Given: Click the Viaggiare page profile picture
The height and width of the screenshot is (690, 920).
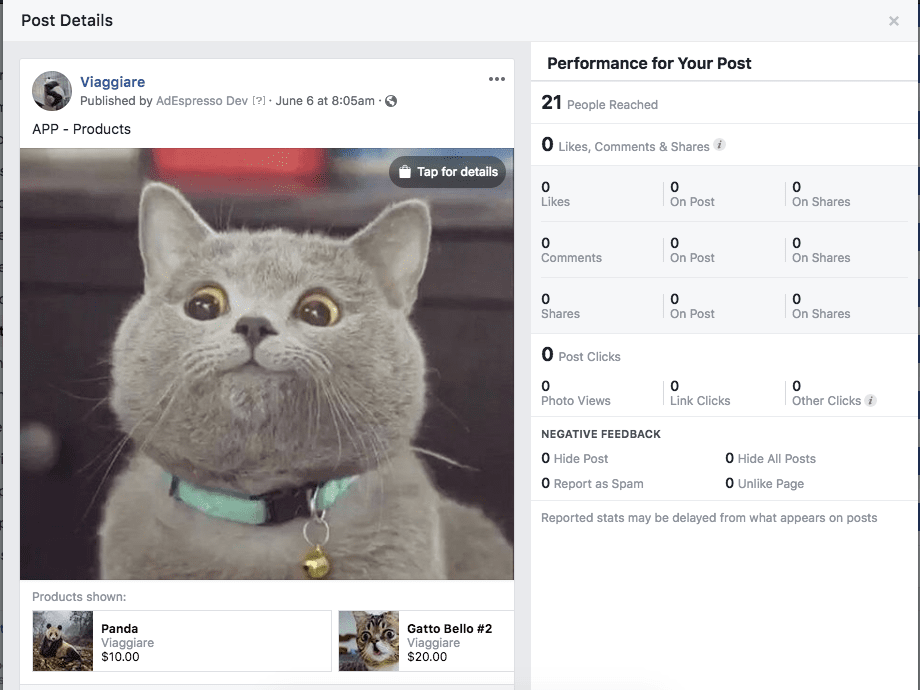Looking at the screenshot, I should tap(52, 91).
